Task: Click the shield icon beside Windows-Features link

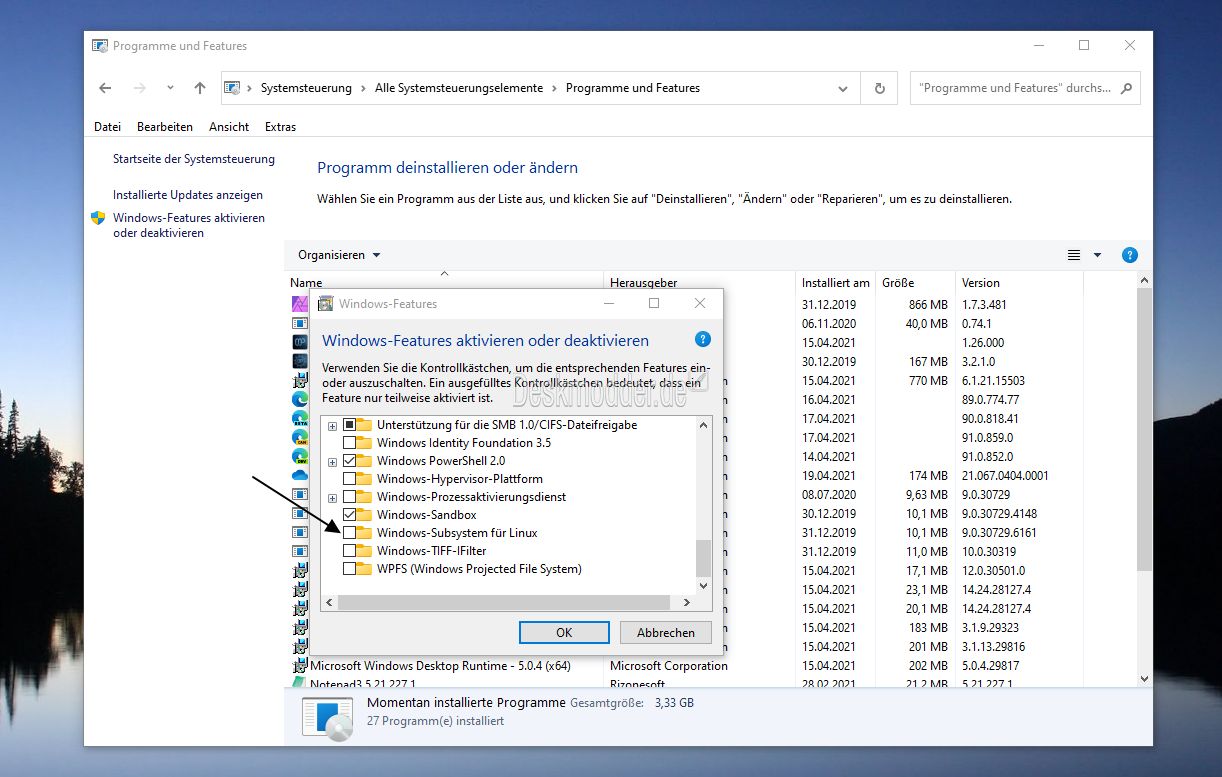Action: [x=98, y=218]
